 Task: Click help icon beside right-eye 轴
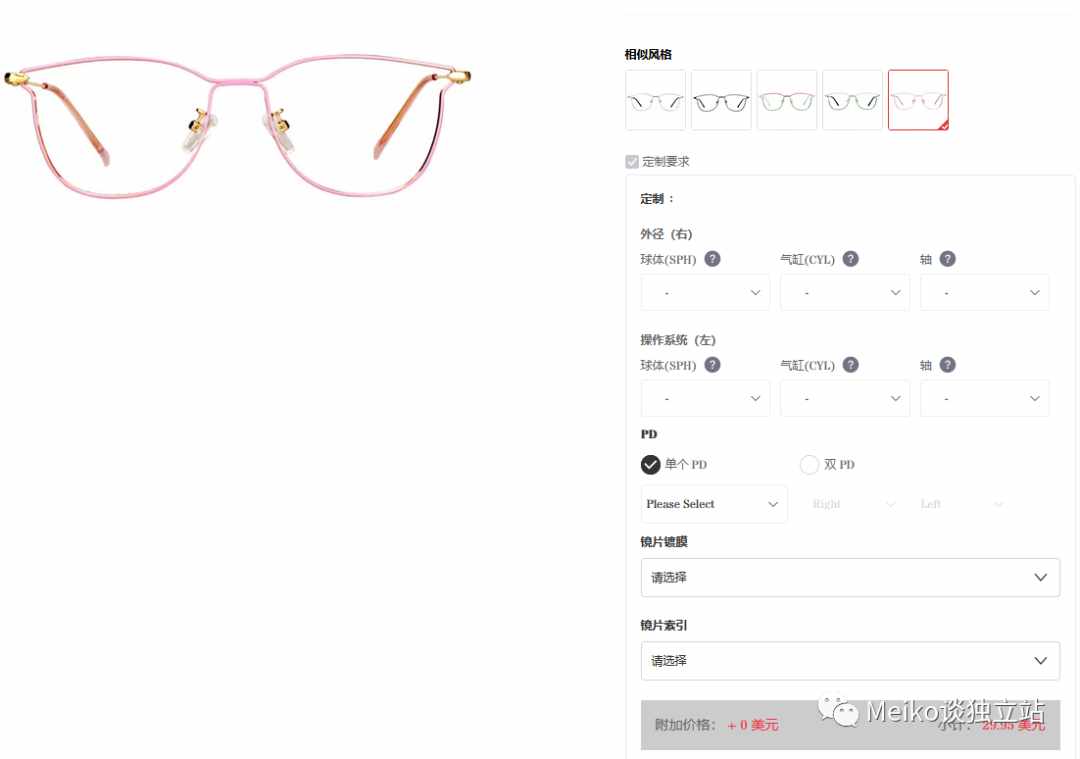tap(947, 259)
